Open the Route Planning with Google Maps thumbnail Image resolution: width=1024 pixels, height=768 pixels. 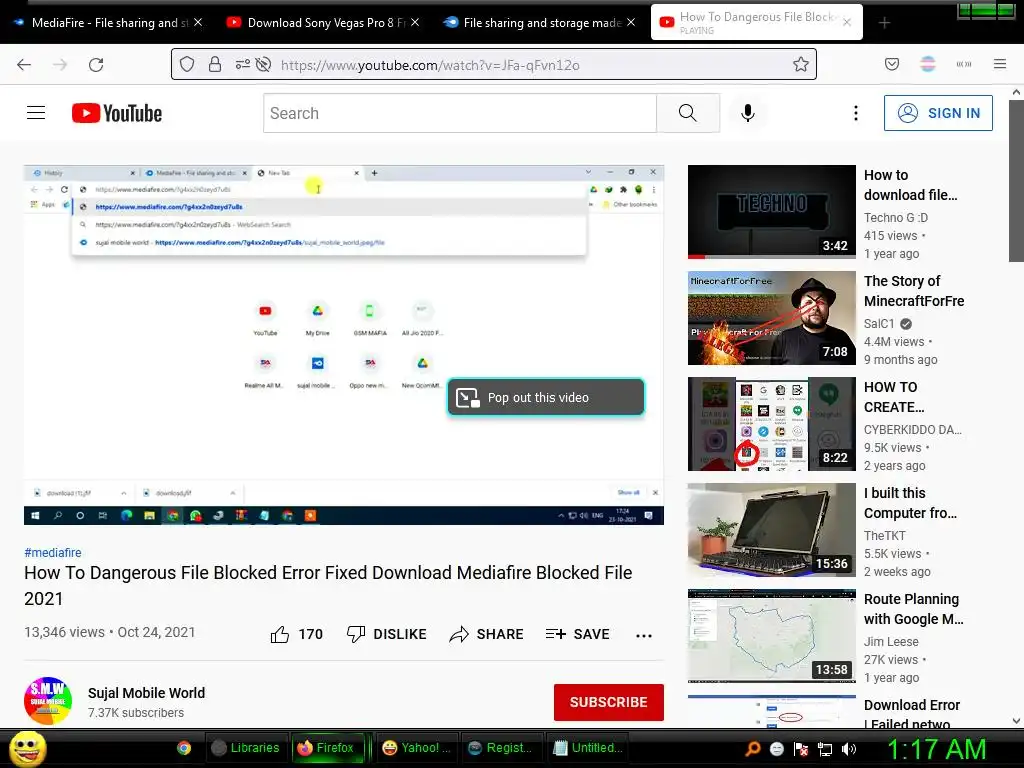click(771, 635)
